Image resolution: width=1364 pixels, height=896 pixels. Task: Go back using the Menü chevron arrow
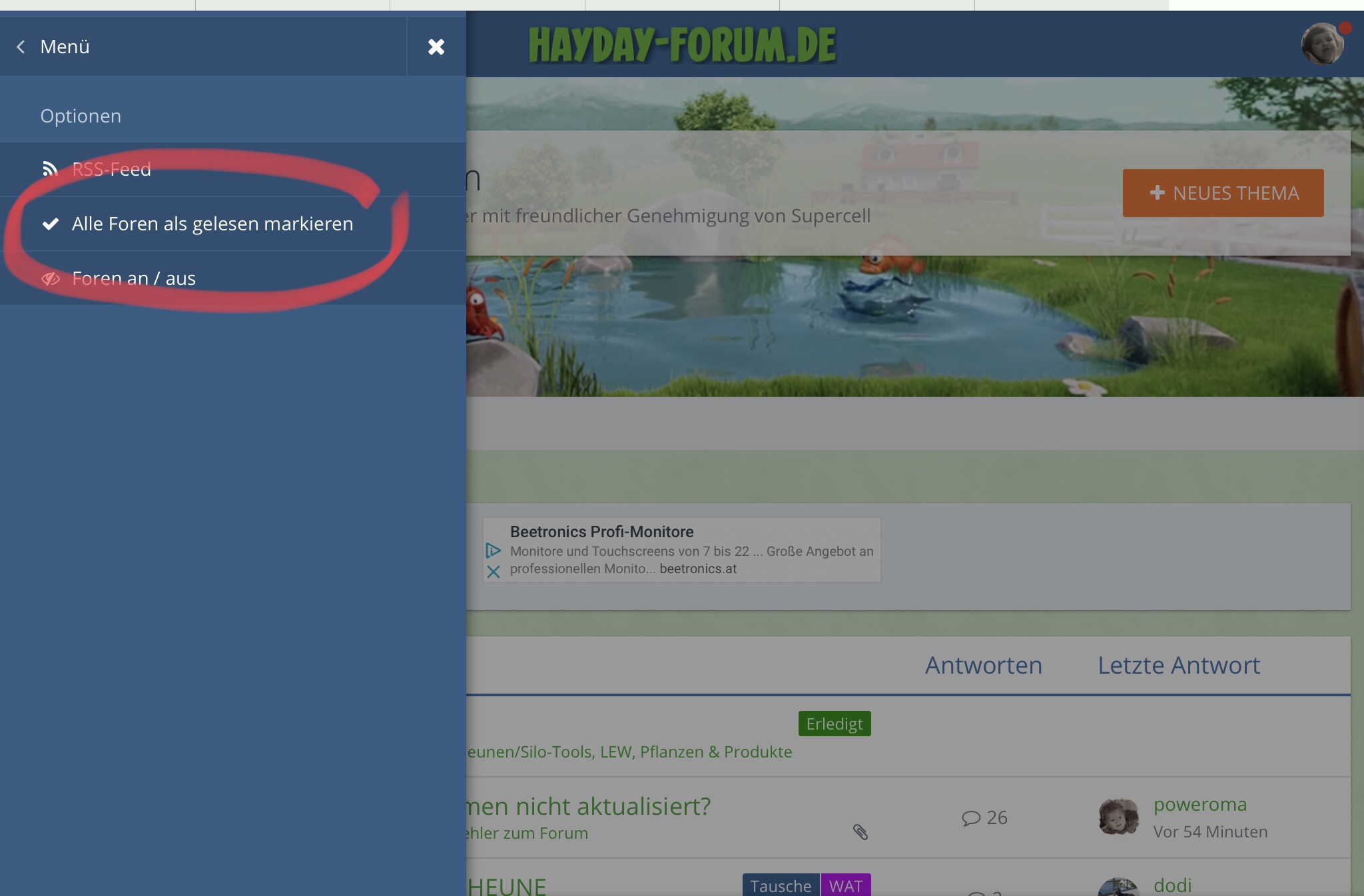pos(21,47)
